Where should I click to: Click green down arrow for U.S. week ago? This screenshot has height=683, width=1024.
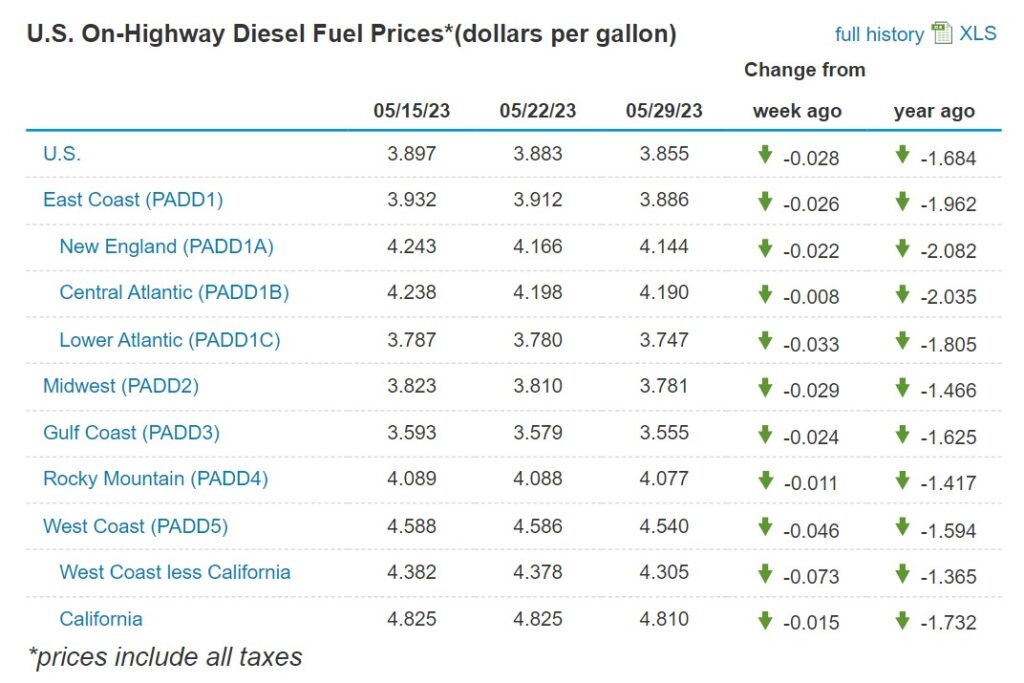pos(765,154)
